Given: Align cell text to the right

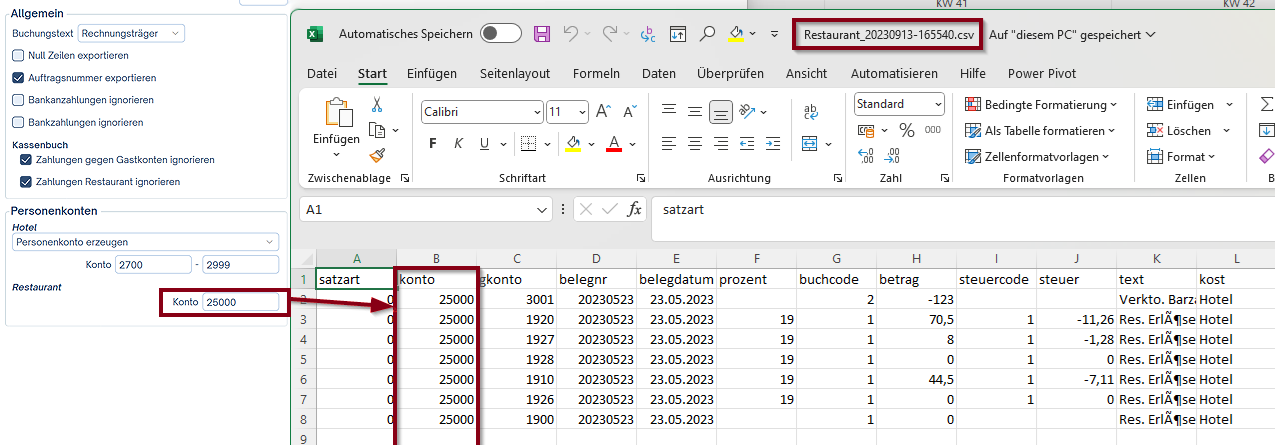Looking at the screenshot, I should pos(721,143).
